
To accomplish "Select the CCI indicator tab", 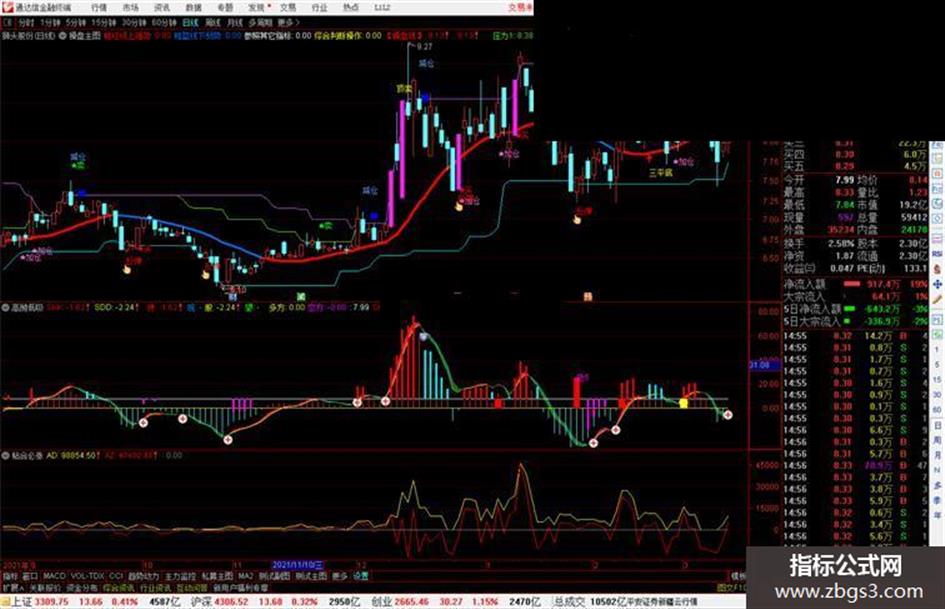I will (x=116, y=576).
